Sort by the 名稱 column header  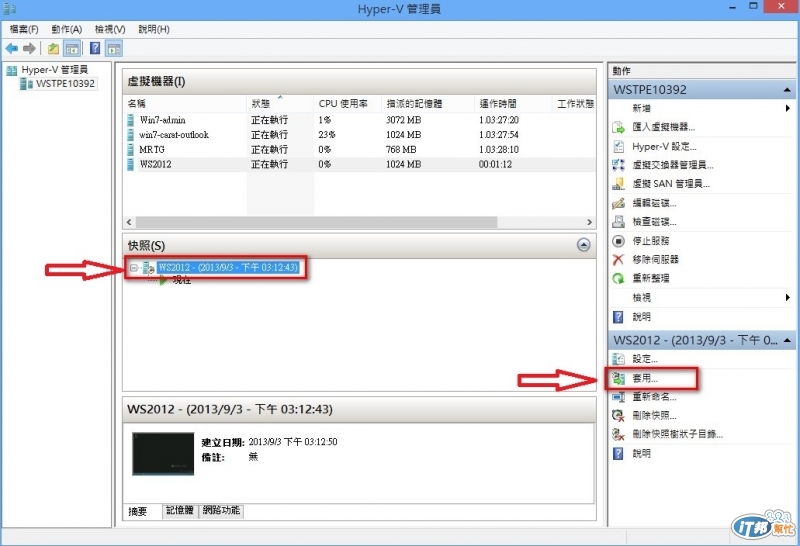(x=185, y=104)
